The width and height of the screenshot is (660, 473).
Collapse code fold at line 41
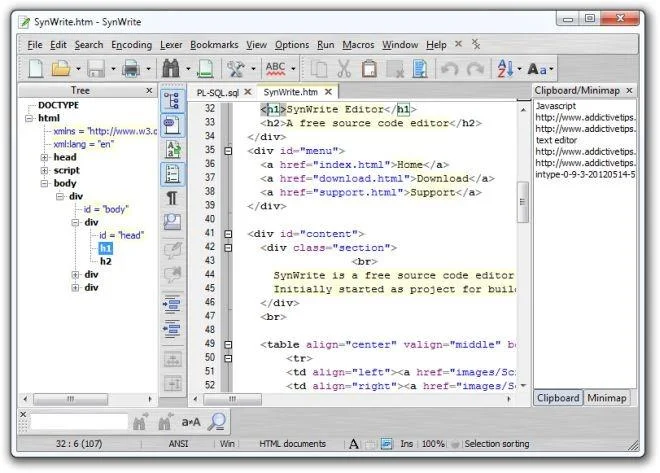[x=228, y=234]
